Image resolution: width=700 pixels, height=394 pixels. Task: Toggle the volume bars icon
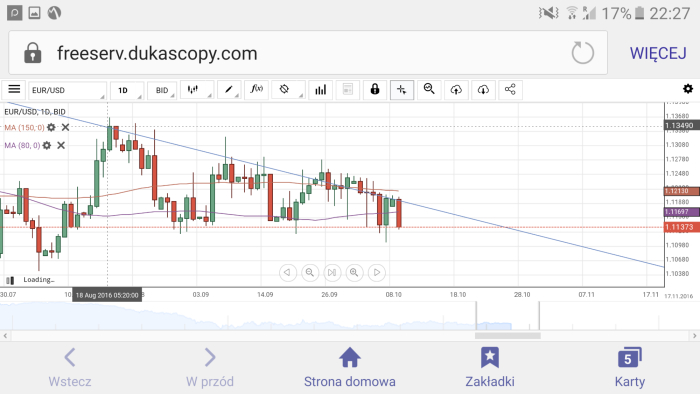point(321,90)
